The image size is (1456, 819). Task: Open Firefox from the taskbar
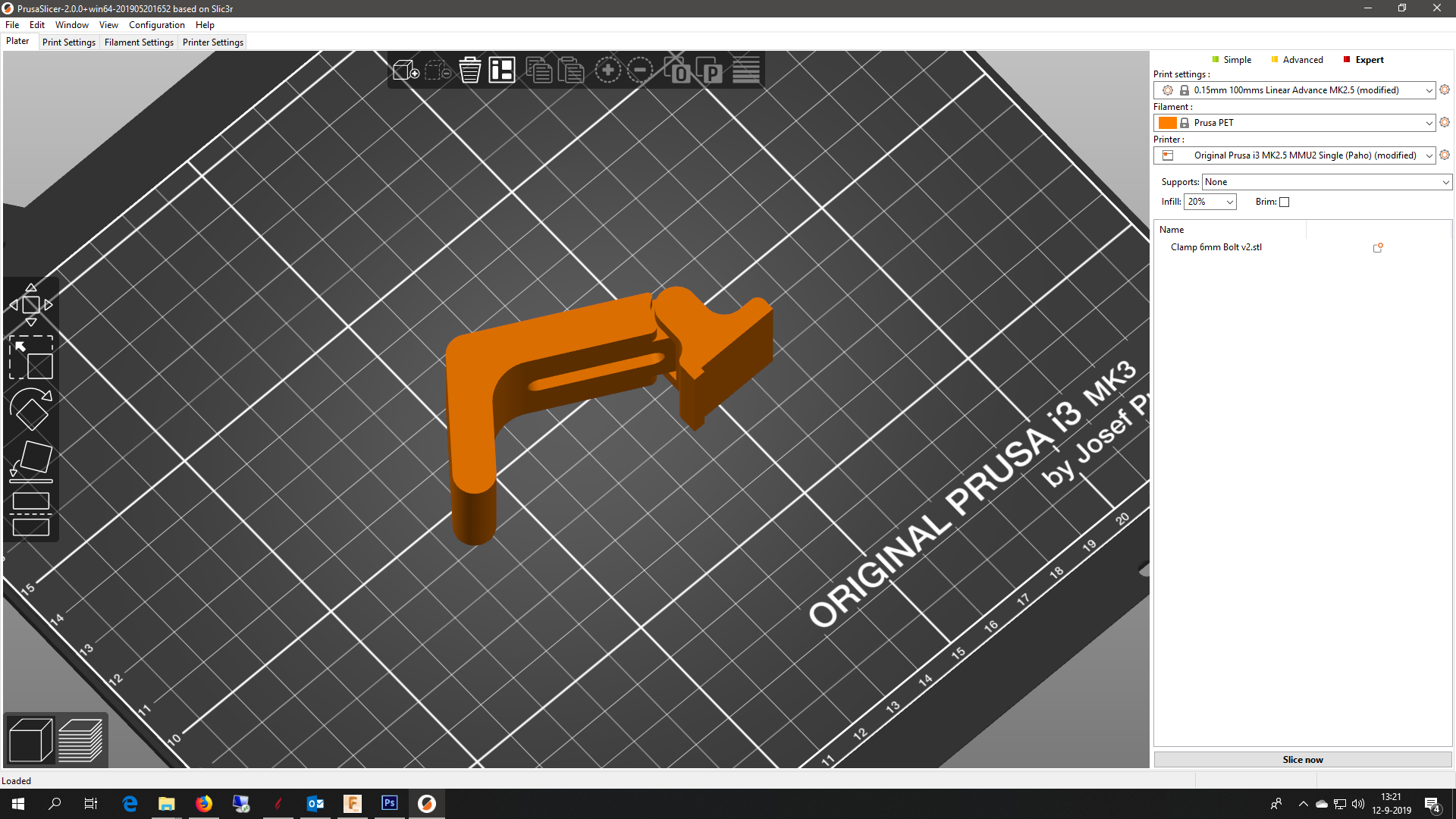pyautogui.click(x=204, y=804)
